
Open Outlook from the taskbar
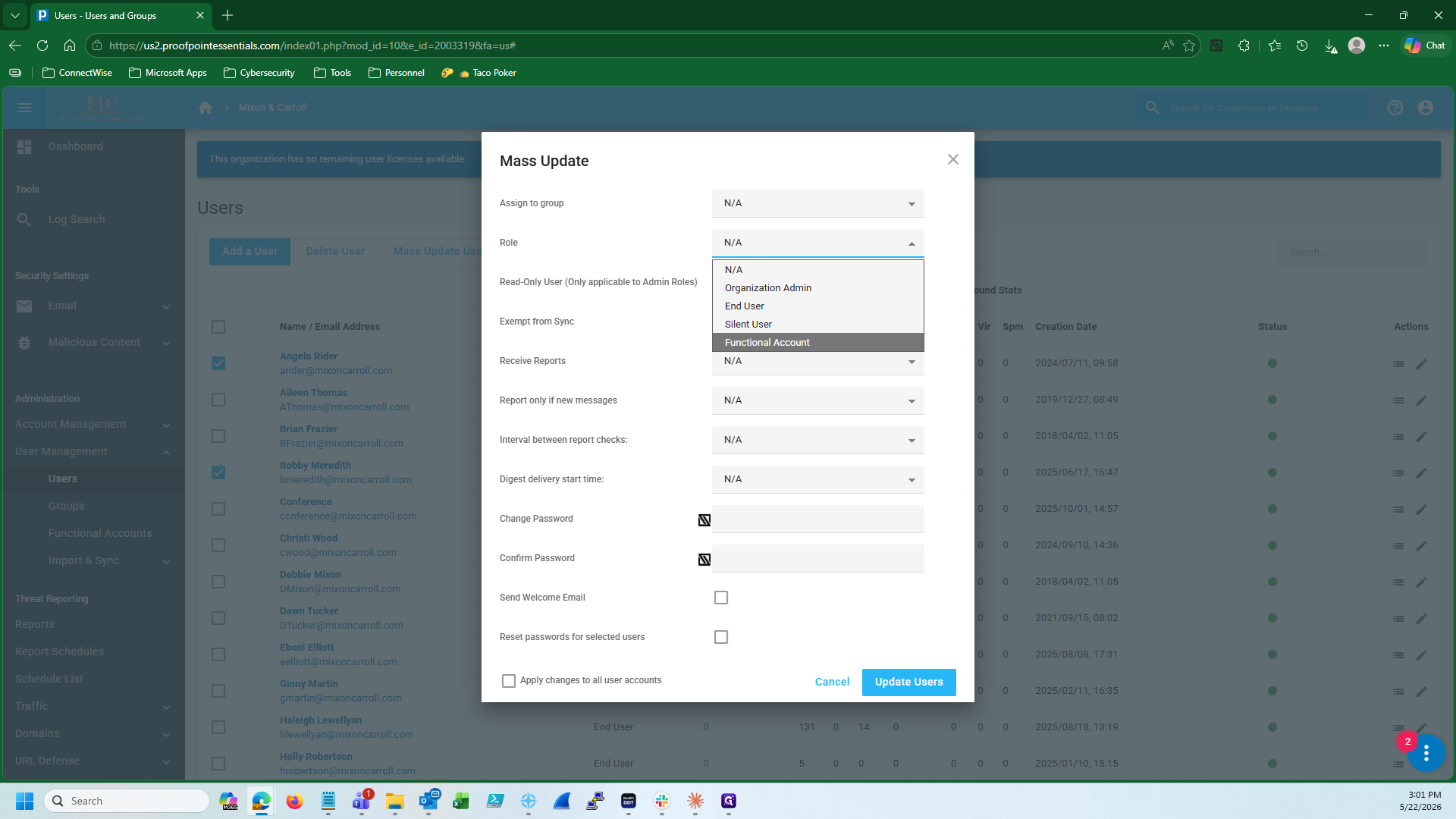click(x=429, y=801)
